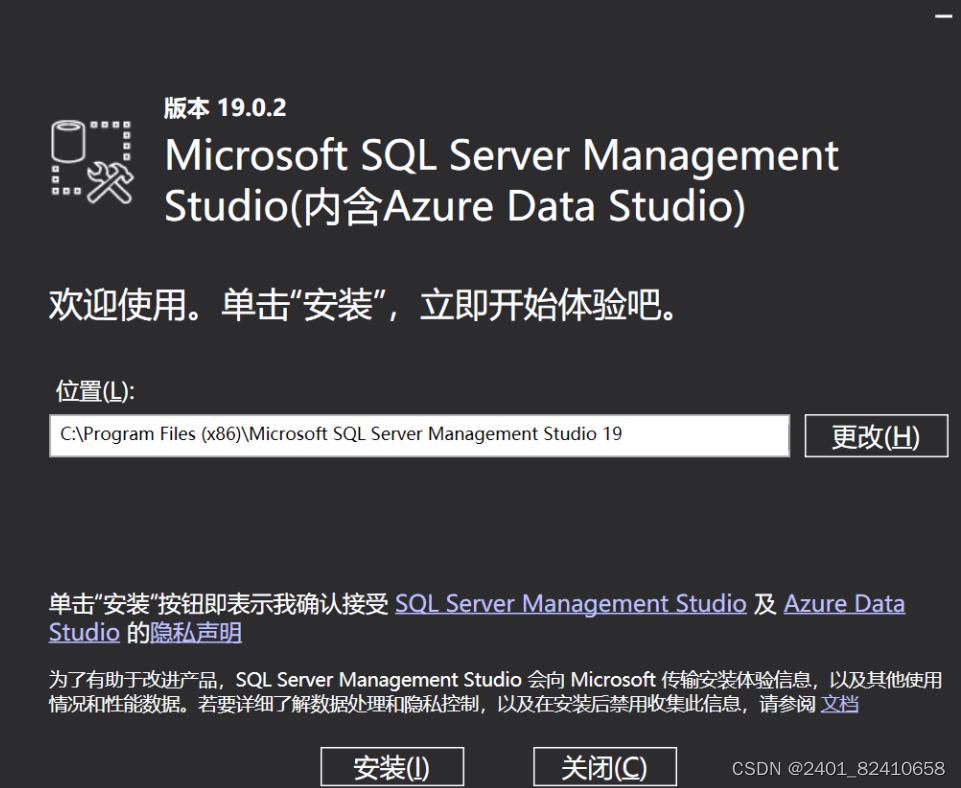Click into the 位置 install path field
Viewport: 961px width, 788px height.
coord(419,435)
